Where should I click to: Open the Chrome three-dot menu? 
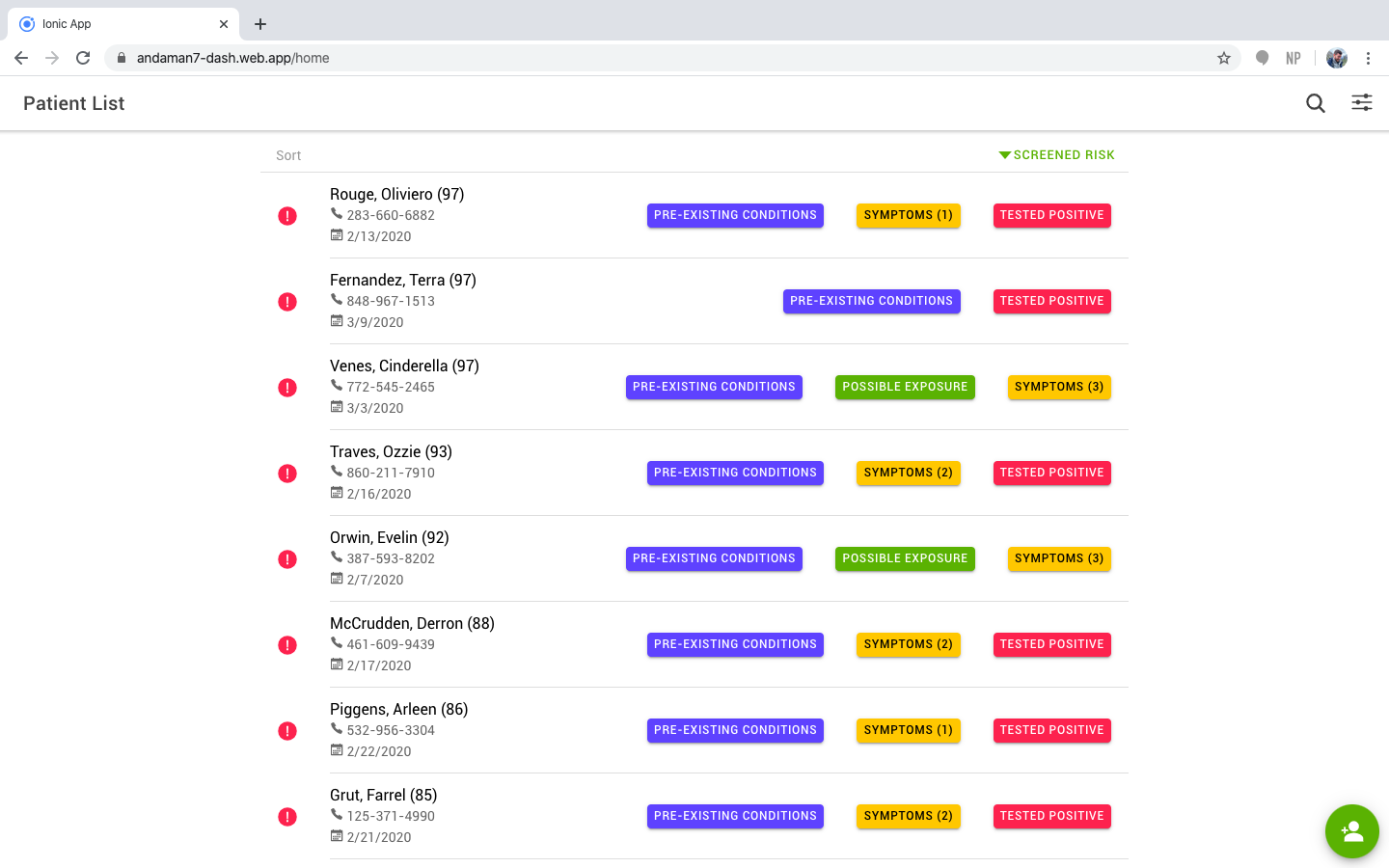[1368, 58]
